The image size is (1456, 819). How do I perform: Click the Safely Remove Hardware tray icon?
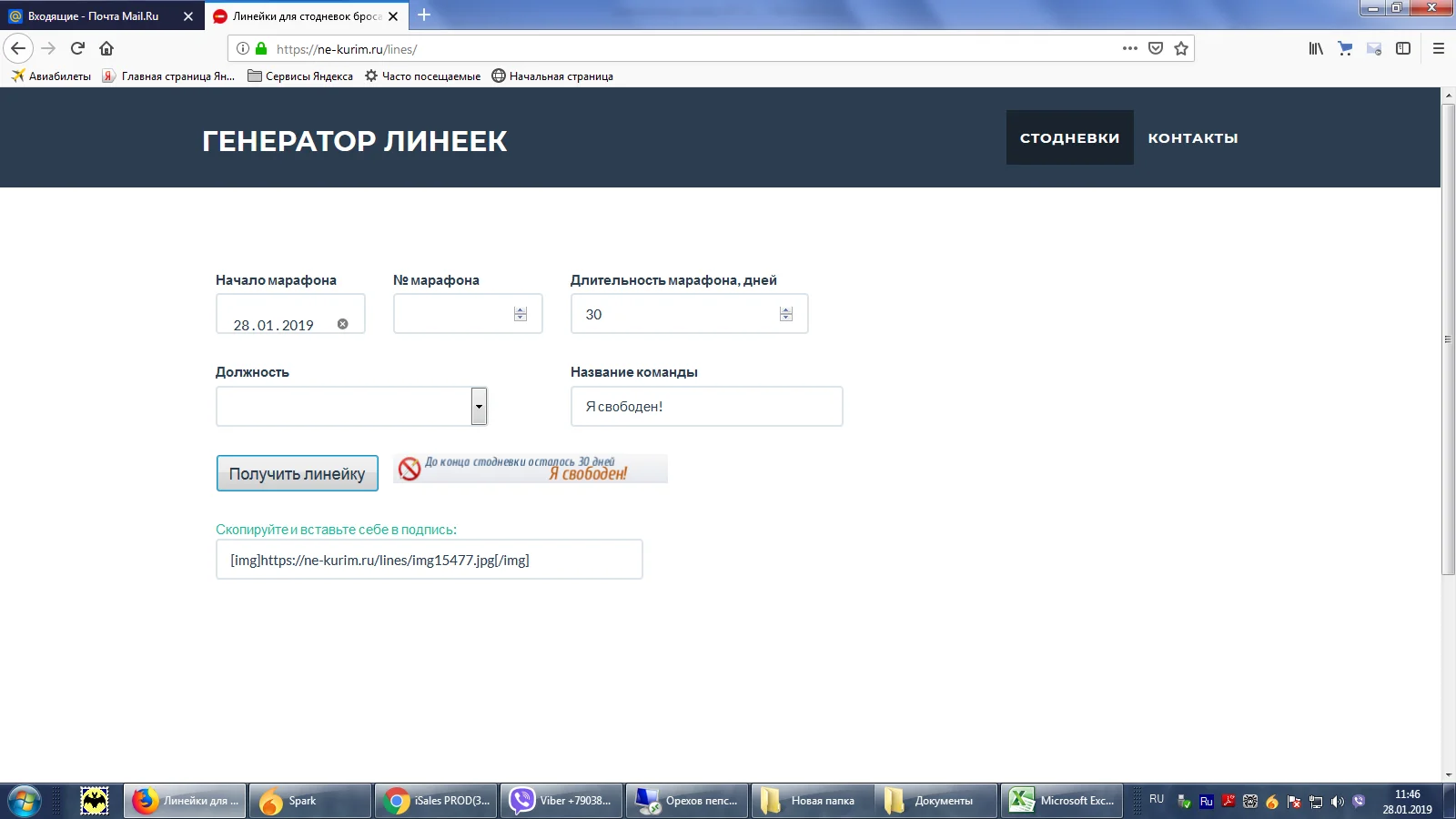click(1184, 802)
